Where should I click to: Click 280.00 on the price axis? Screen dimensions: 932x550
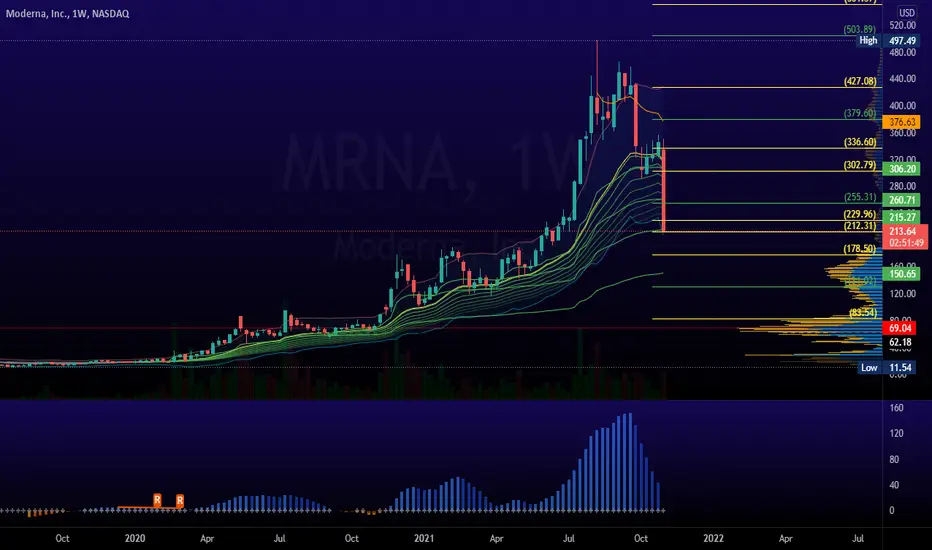(x=902, y=186)
